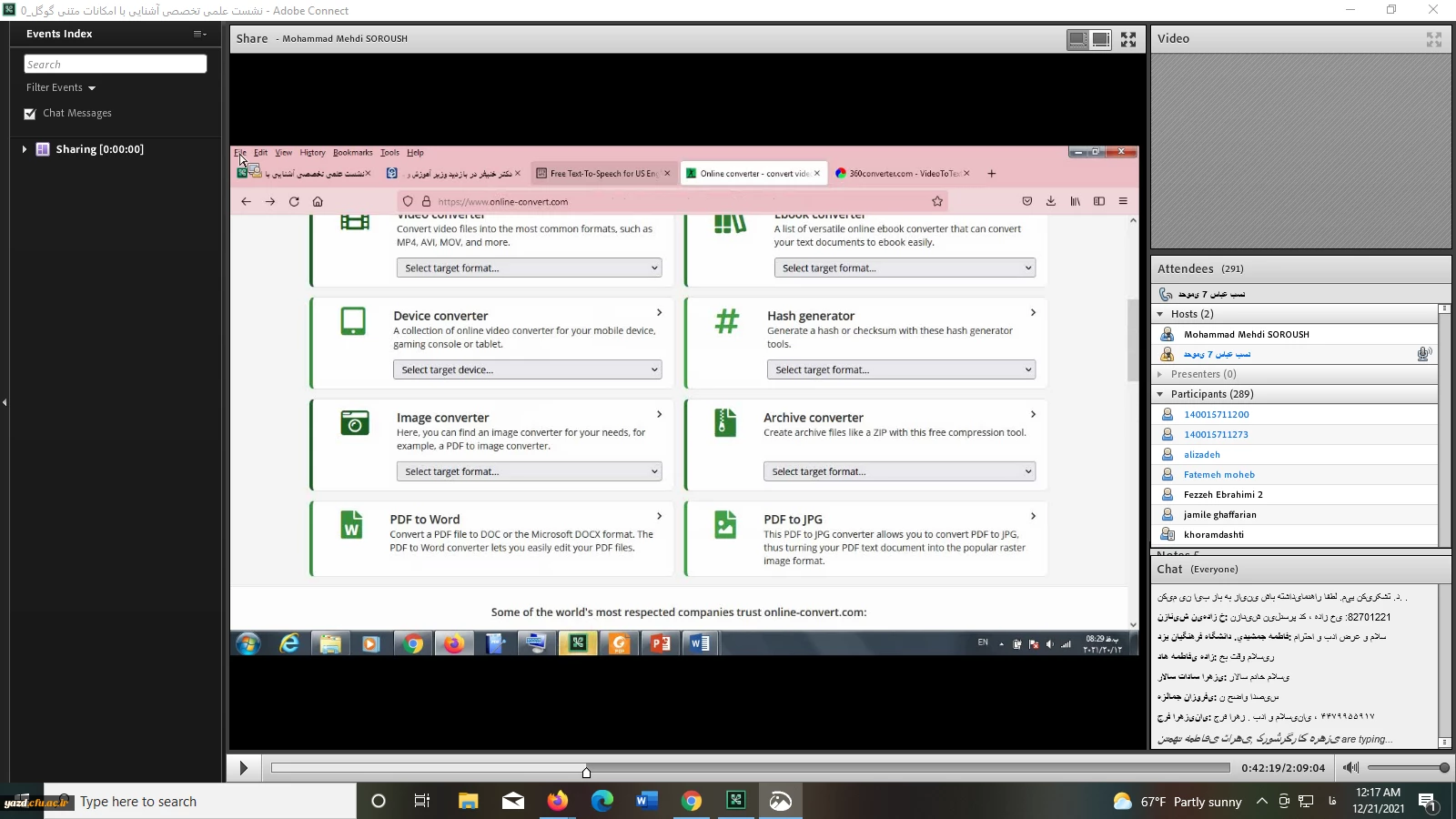Screen dimensions: 1456x819
Task: Open Google Chrome from Windows taskbar
Action: [692, 801]
